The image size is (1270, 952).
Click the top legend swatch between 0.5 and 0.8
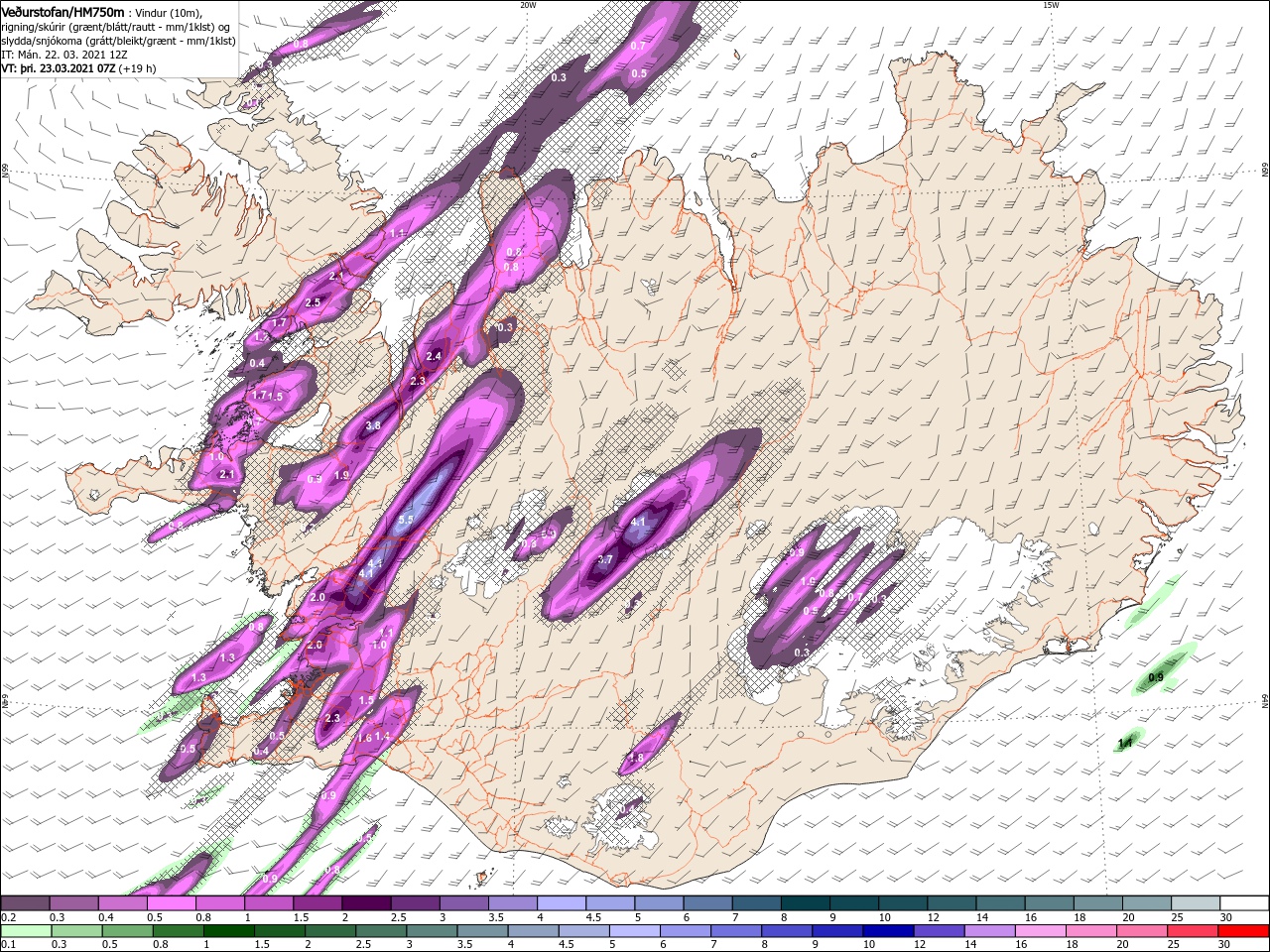[x=171, y=903]
